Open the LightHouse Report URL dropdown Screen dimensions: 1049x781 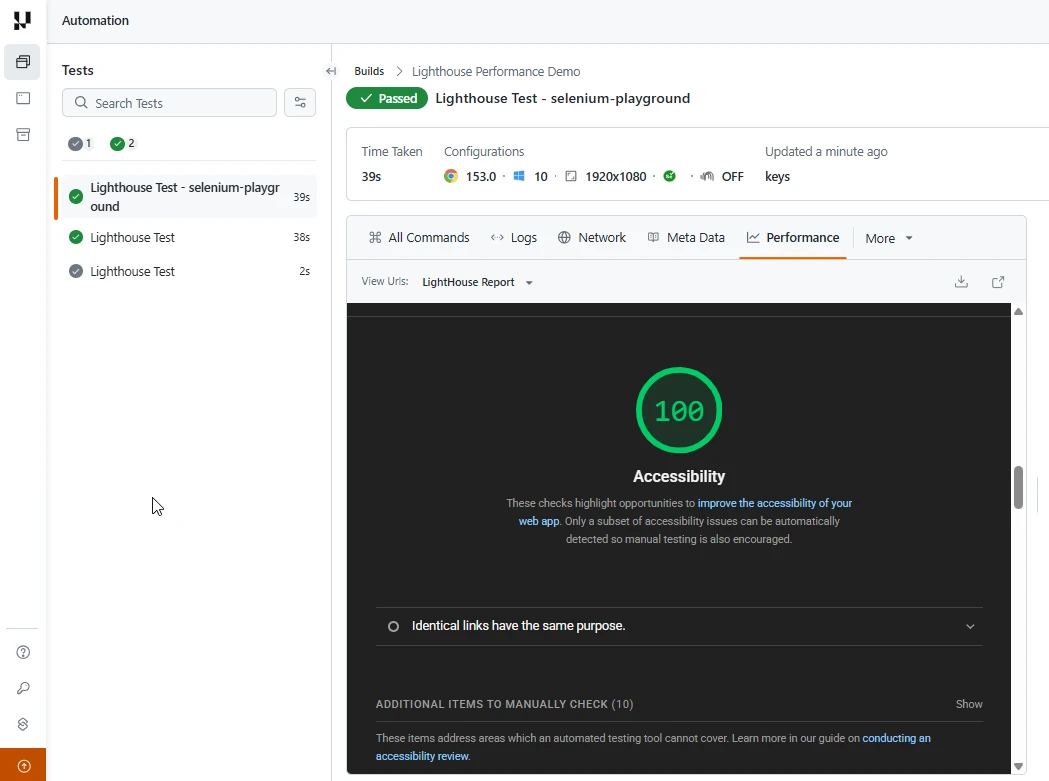point(478,282)
